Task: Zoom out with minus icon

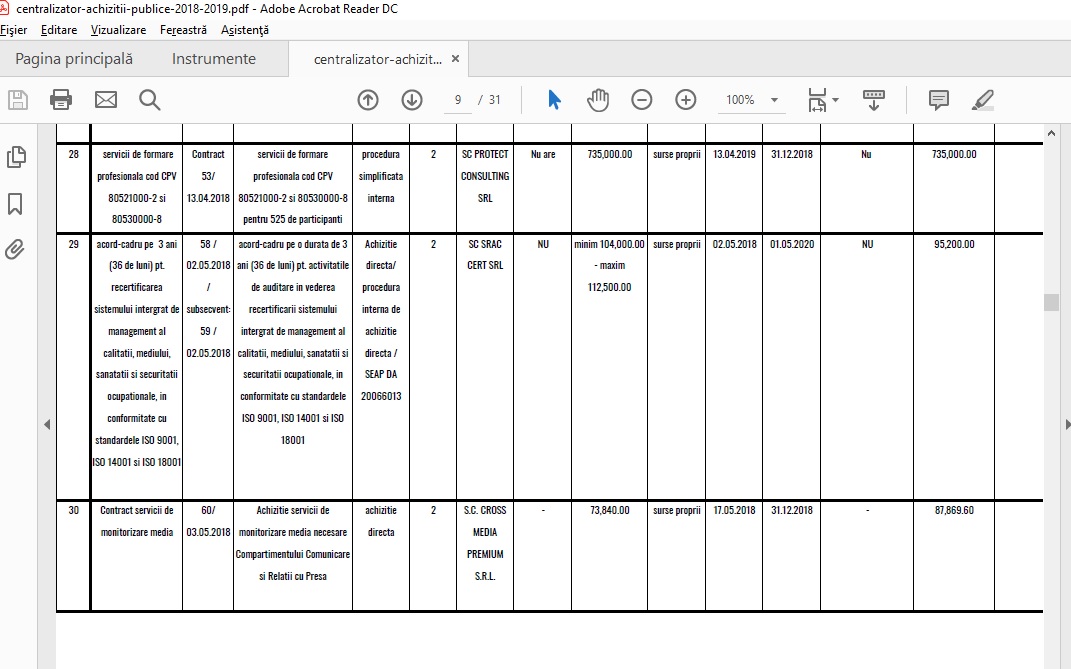Action: click(x=641, y=100)
